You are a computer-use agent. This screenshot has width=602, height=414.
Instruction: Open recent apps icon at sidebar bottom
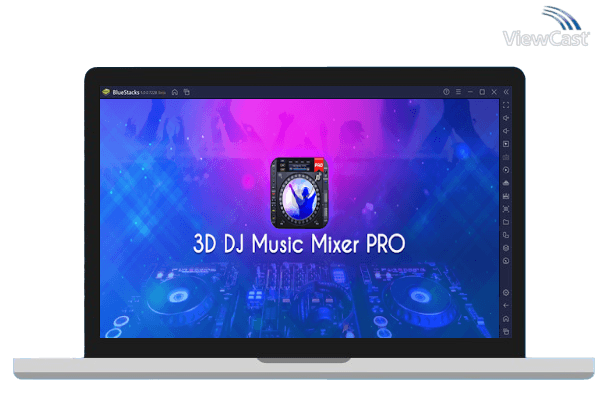coord(506,331)
